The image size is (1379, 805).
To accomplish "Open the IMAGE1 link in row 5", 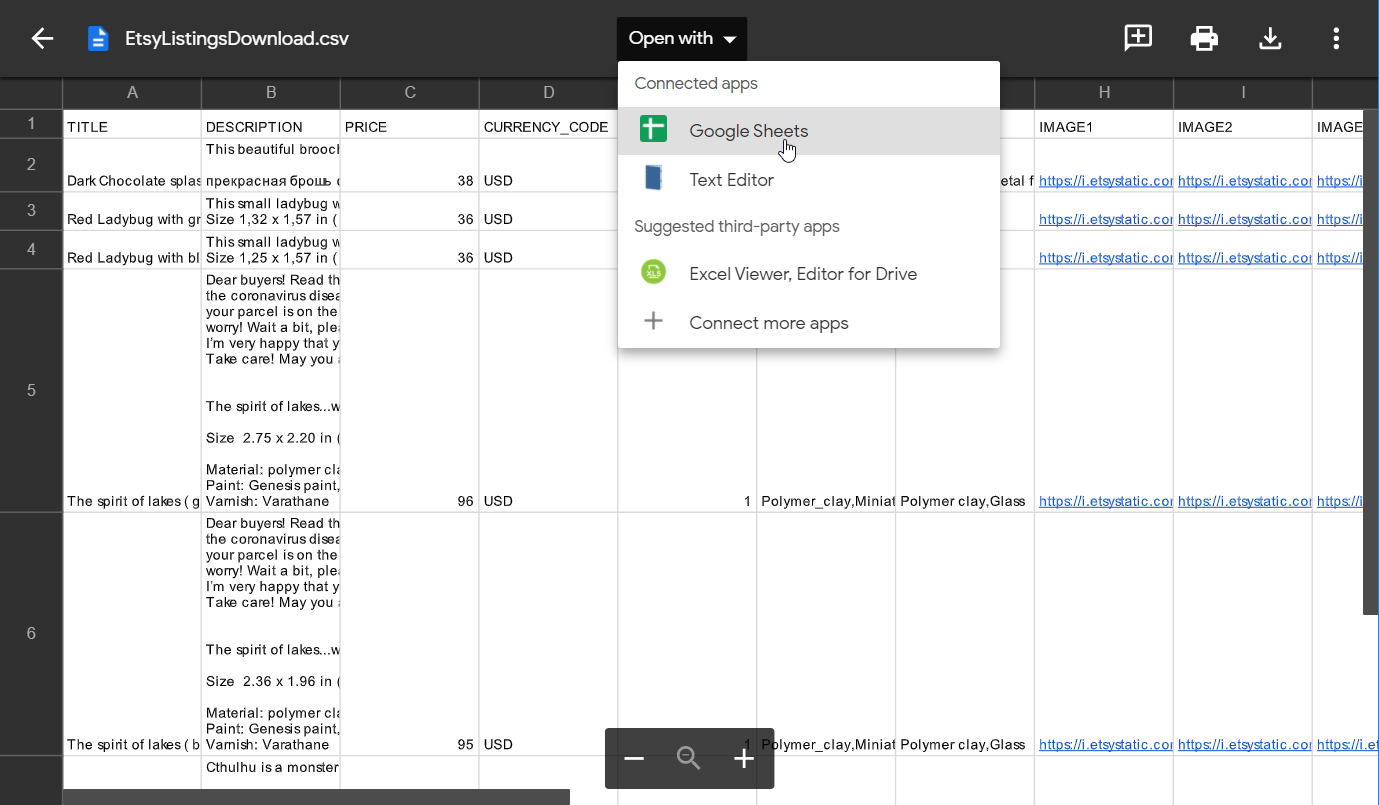I will pos(1106,501).
